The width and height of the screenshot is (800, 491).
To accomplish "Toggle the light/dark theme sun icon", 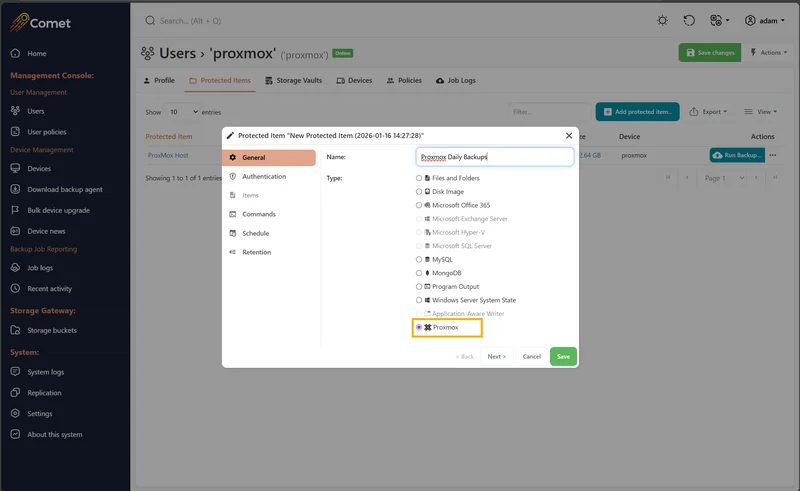I will point(662,20).
